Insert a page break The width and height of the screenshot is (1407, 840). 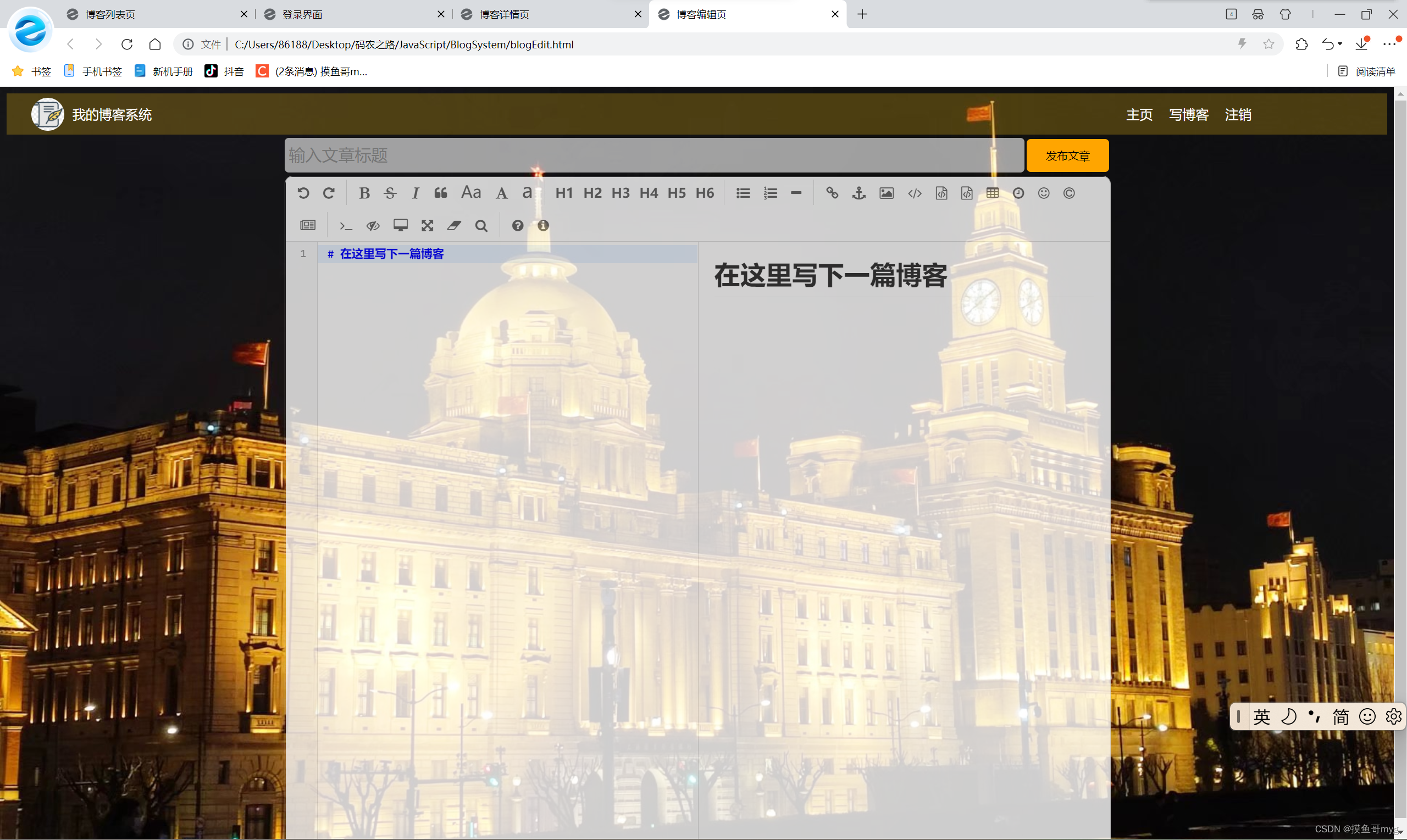(307, 225)
